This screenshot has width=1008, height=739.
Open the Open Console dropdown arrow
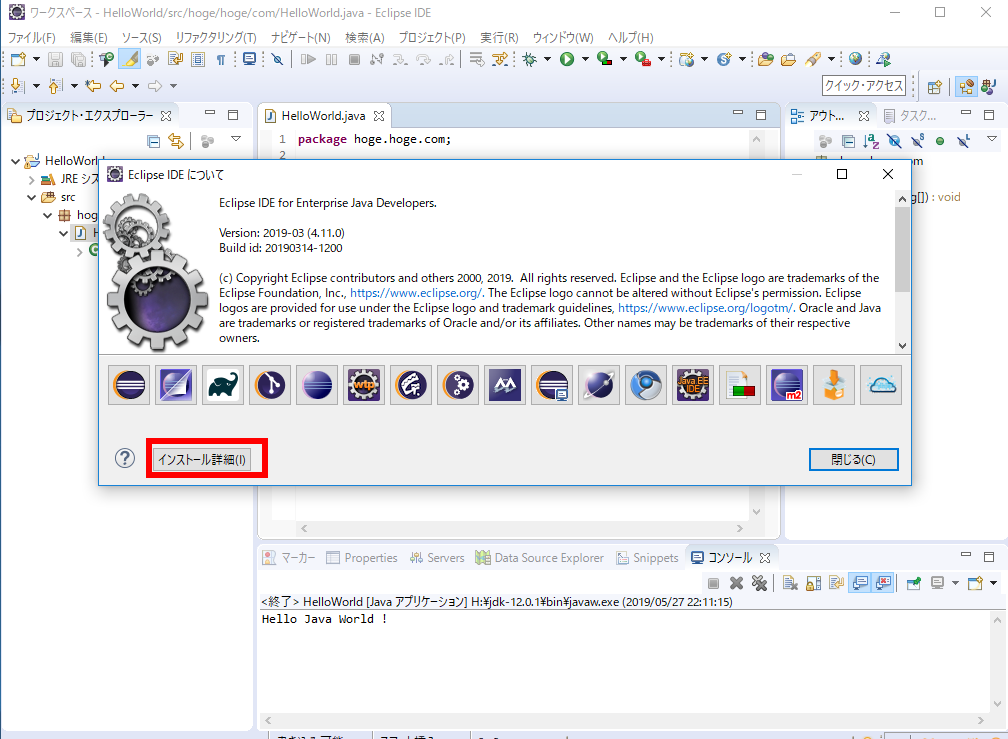point(993,583)
